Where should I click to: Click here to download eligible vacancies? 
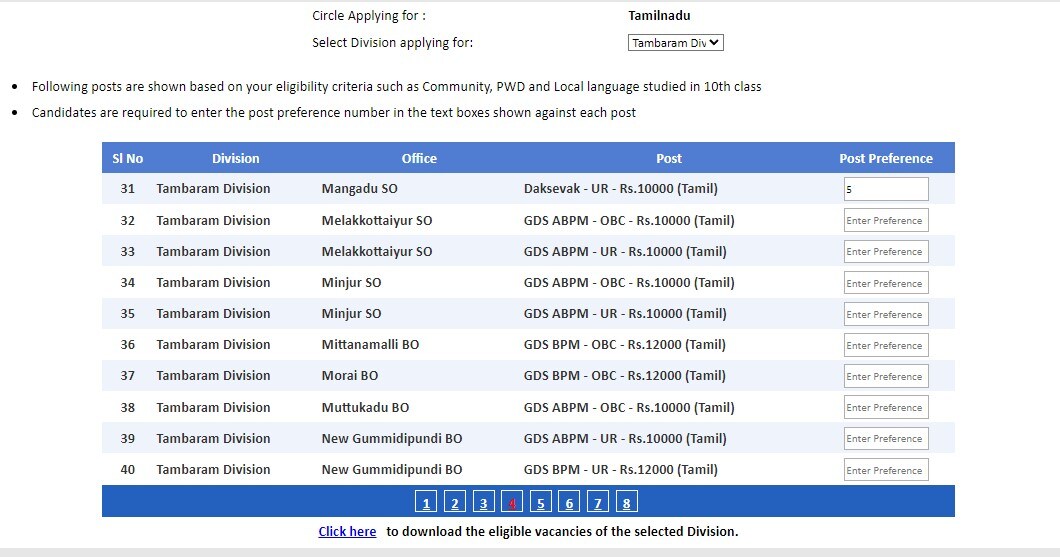point(347,531)
